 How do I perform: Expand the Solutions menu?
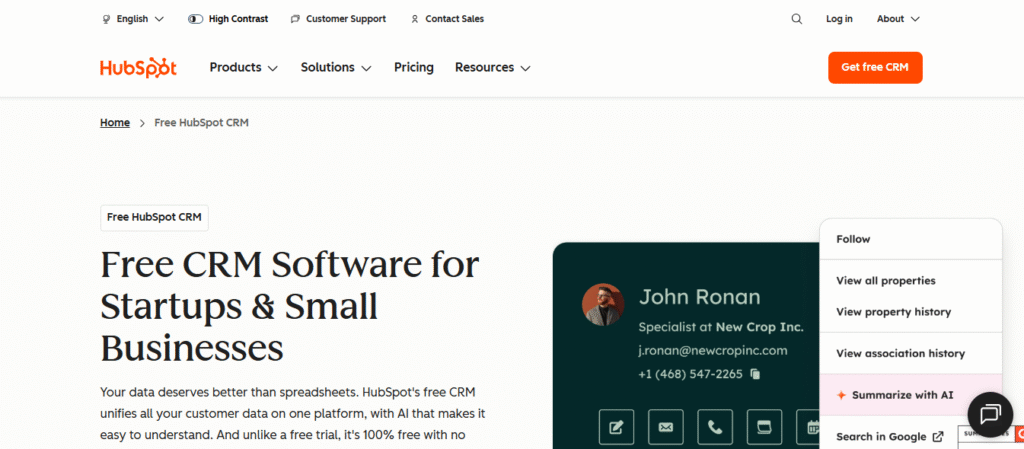click(x=336, y=67)
